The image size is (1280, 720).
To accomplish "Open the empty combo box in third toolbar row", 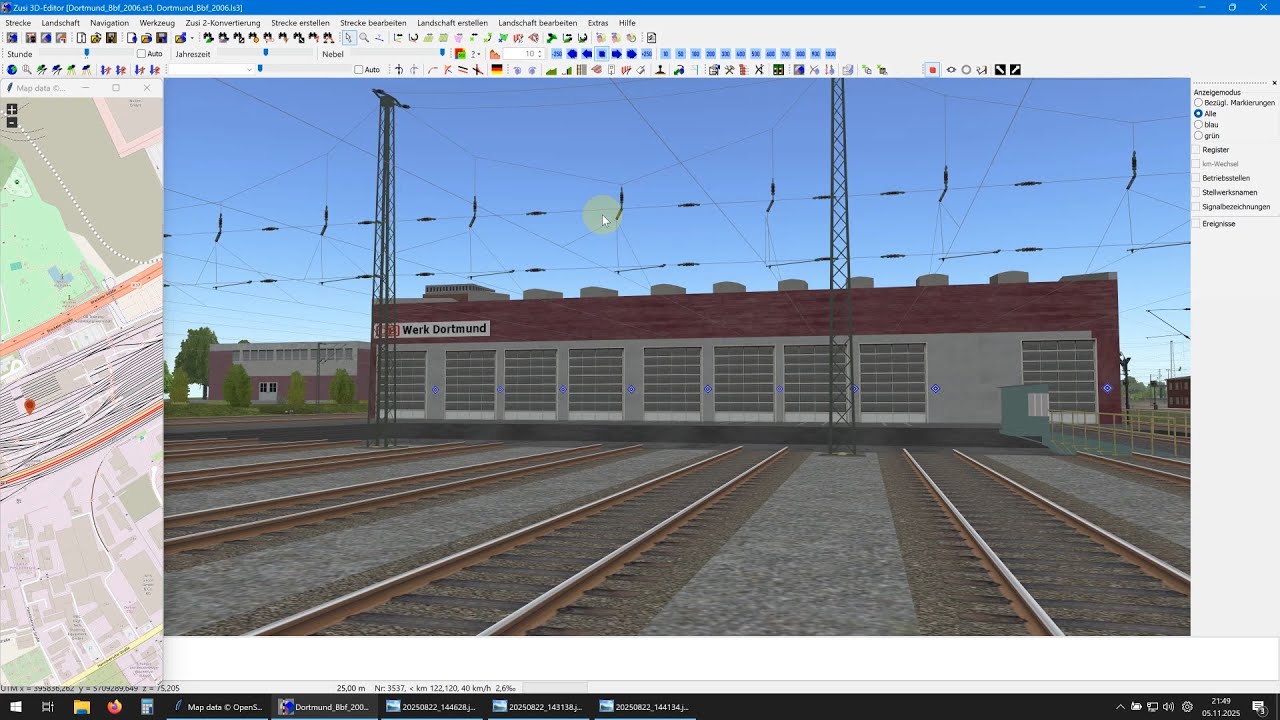I will pyautogui.click(x=211, y=70).
